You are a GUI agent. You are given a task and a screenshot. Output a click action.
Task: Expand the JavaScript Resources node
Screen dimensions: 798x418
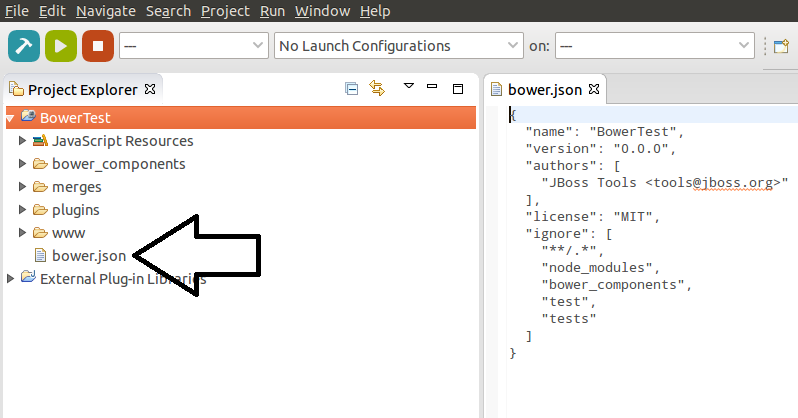(x=23, y=140)
